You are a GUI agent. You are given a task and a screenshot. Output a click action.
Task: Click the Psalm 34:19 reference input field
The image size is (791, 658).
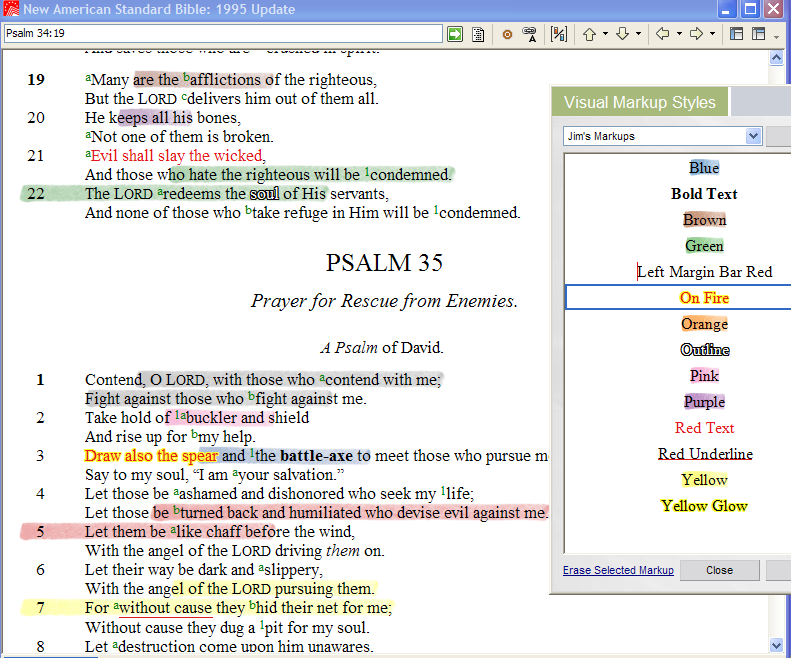pyautogui.click(x=223, y=33)
